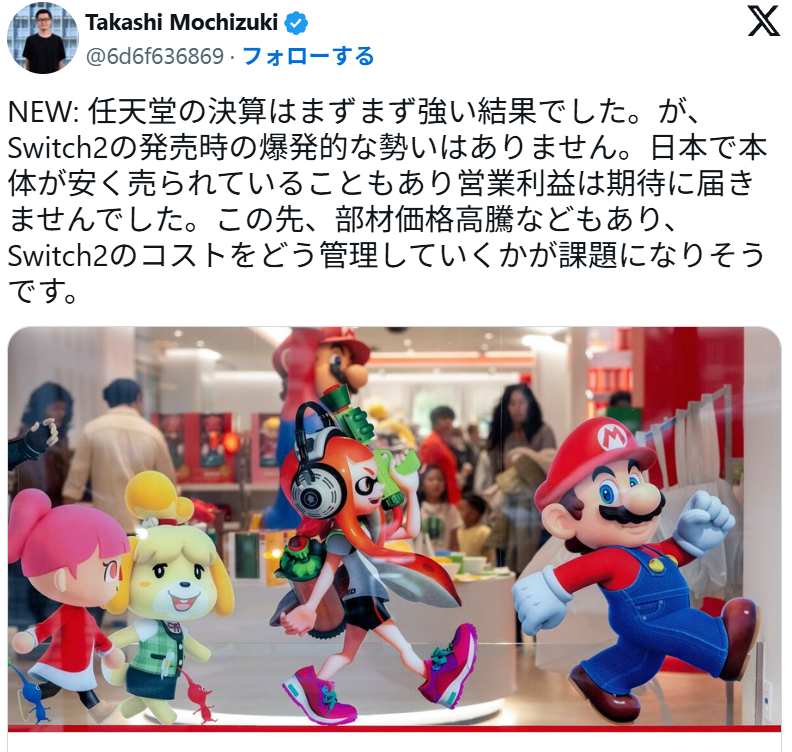This screenshot has height=752, width=792.
Task: Open Takashi Mochizuki's profile picture
Action: (43, 38)
